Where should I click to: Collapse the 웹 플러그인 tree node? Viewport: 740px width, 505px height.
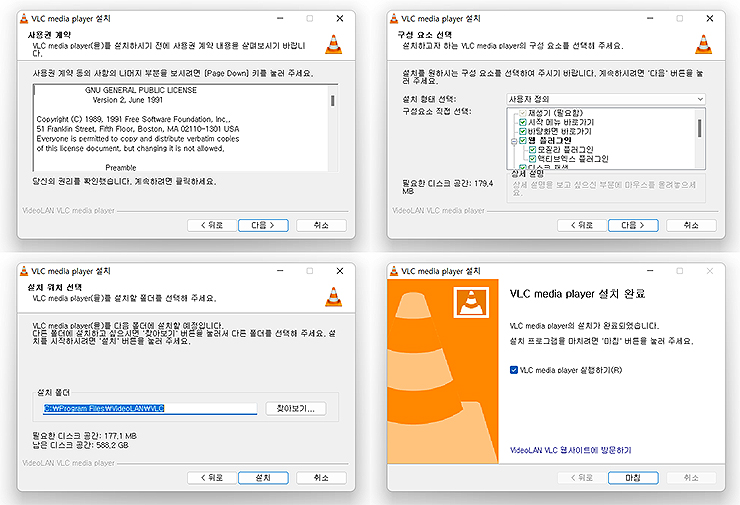[514, 141]
